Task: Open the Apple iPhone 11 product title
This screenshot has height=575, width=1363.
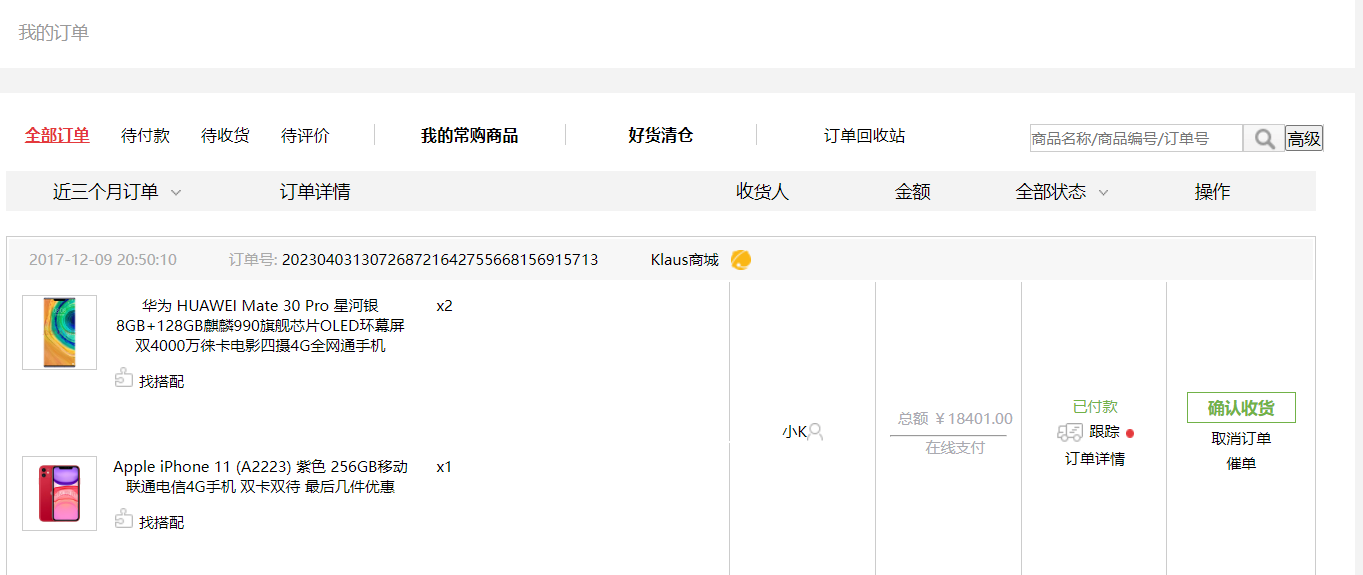Action: pos(260,477)
